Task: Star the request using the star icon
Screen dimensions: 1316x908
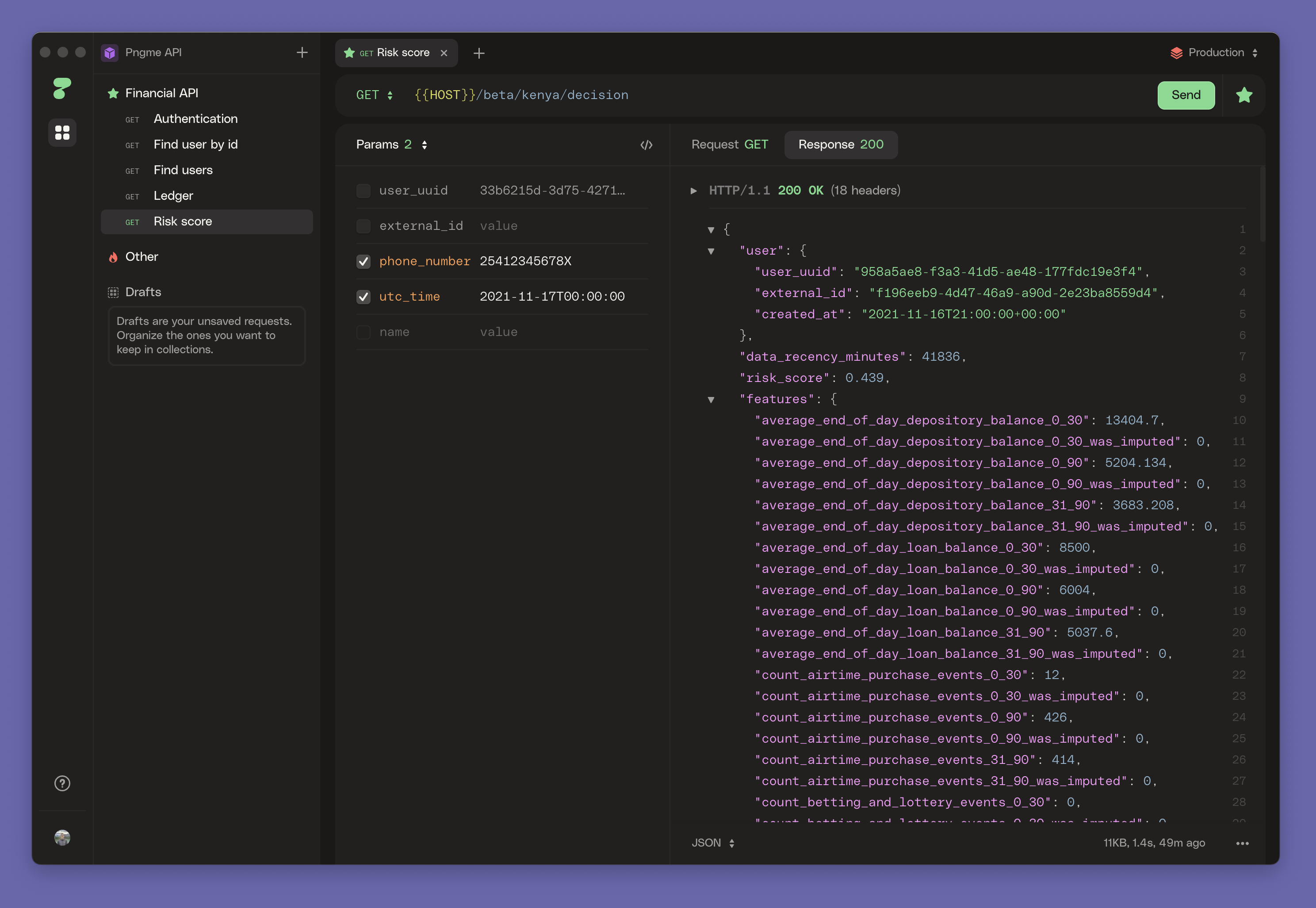Action: 1244,95
